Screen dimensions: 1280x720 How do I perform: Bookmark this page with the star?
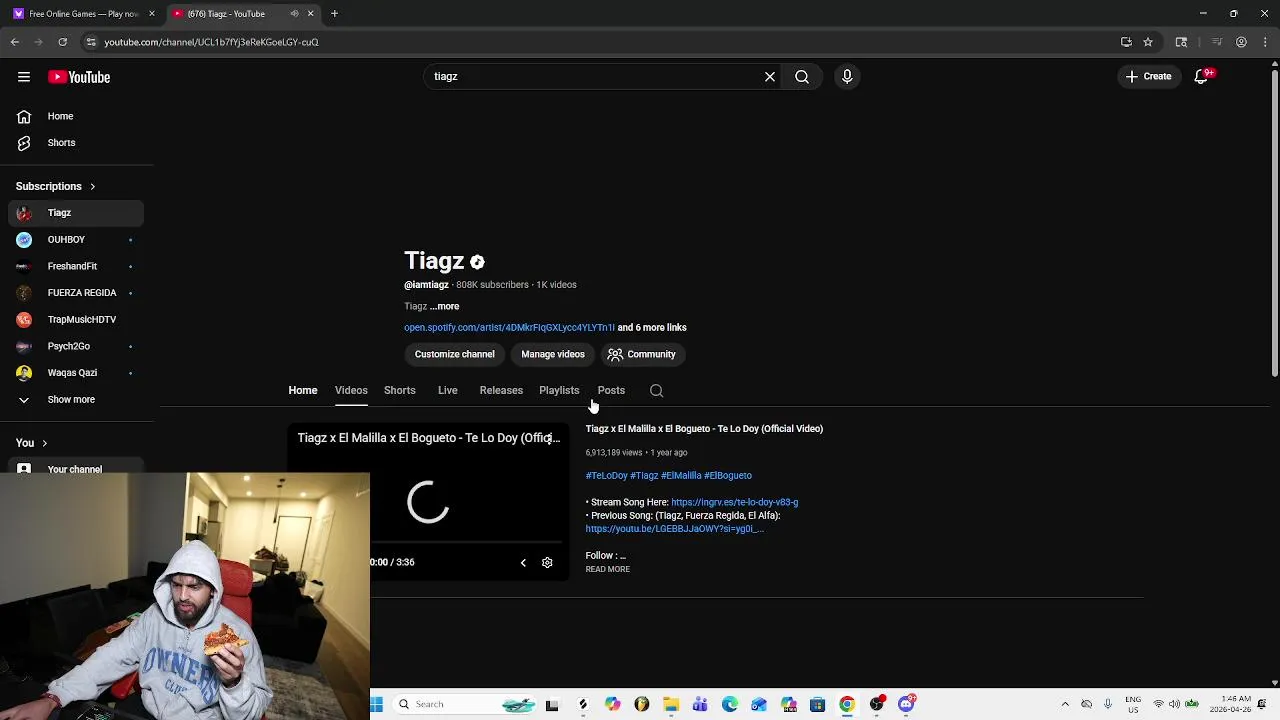[1148, 42]
